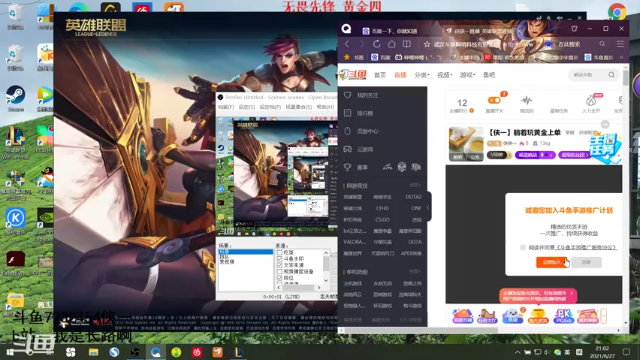Open Steam from the desktop
This screenshot has width=640, height=360.
(16, 98)
